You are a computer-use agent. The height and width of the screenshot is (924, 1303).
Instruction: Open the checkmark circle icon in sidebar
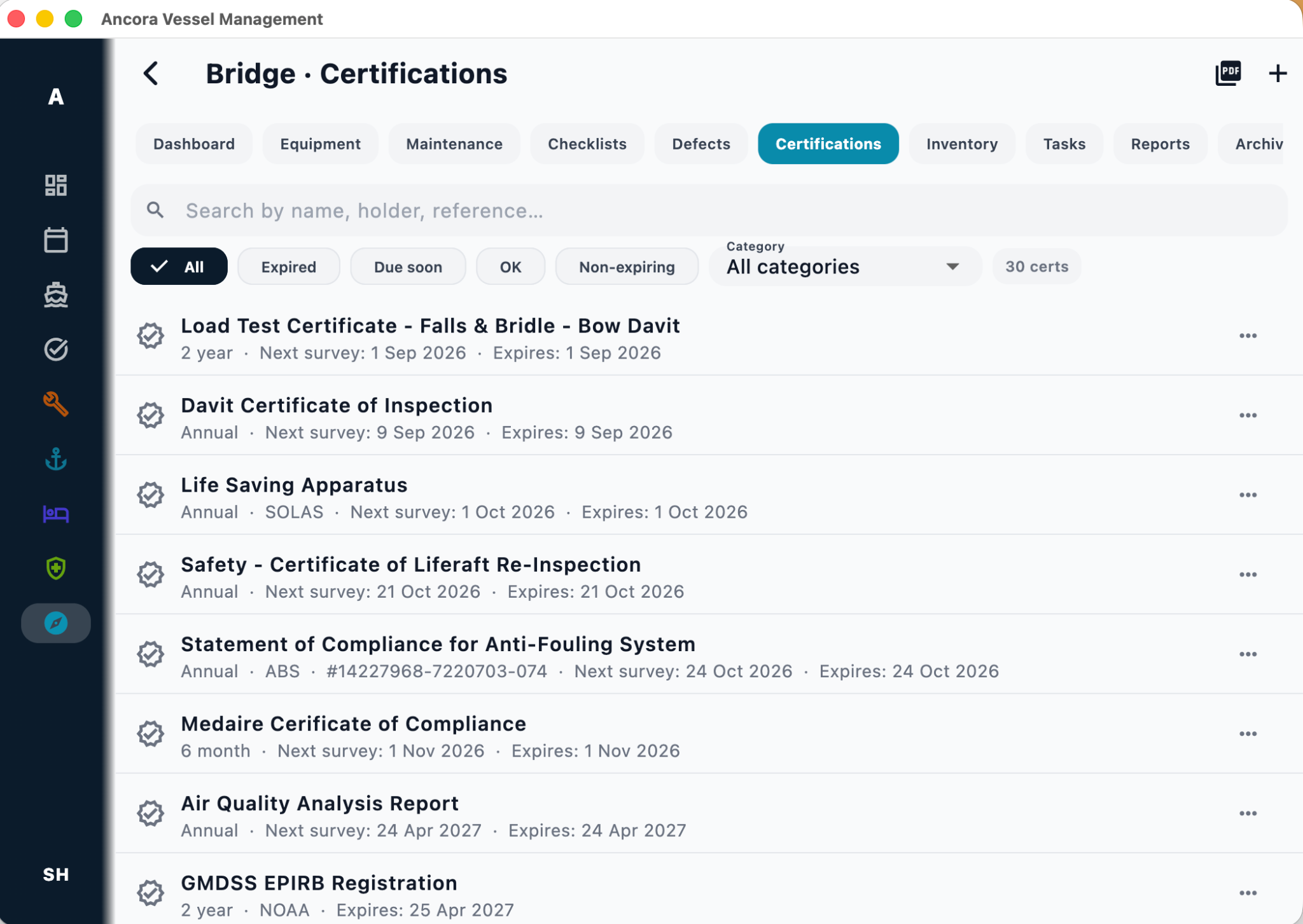56,349
